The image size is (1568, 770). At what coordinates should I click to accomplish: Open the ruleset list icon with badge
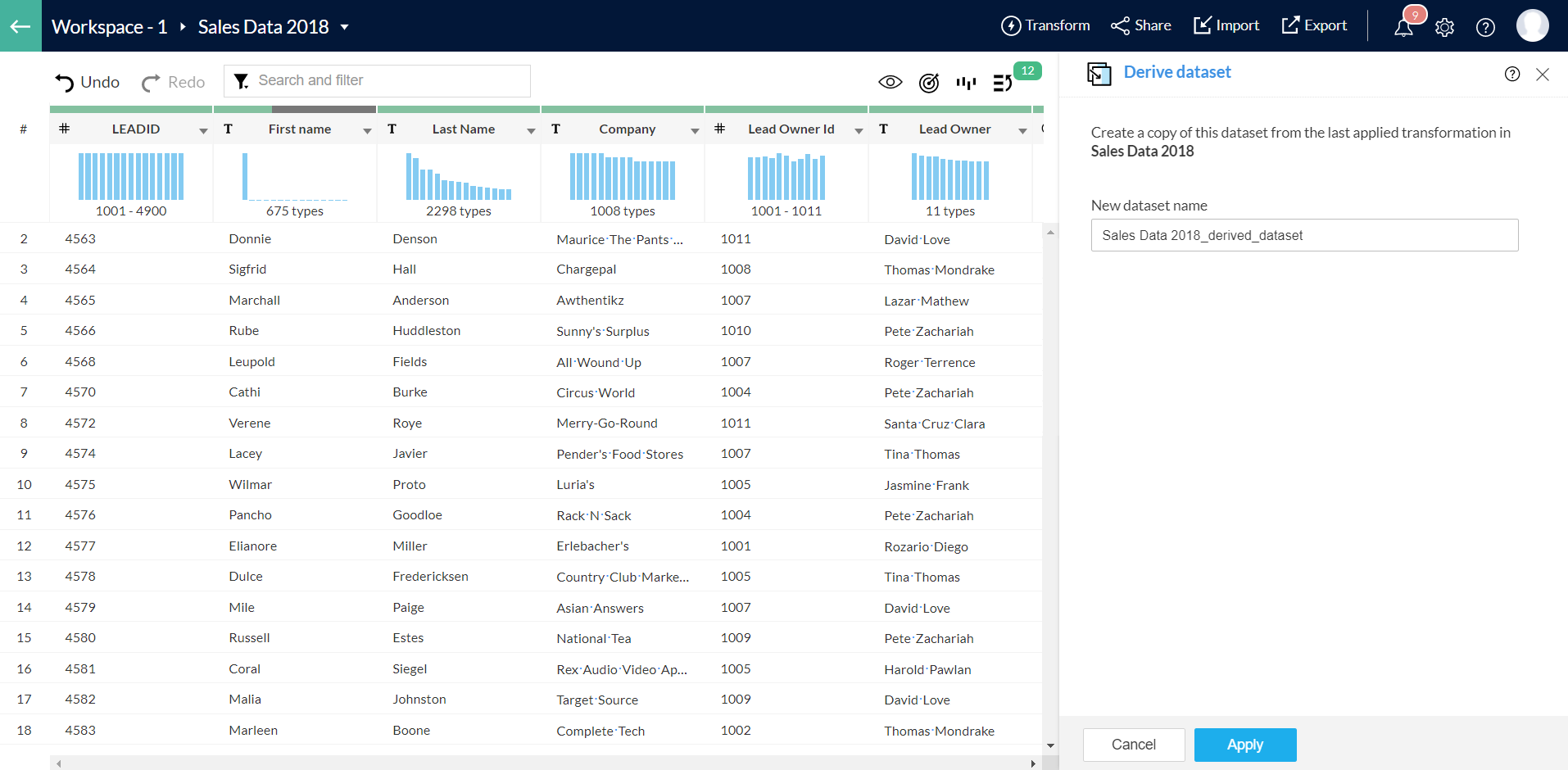coord(1003,83)
